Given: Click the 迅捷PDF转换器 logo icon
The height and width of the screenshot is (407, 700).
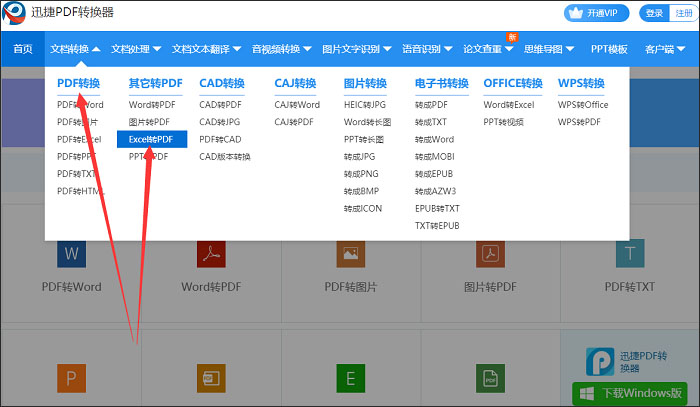Looking at the screenshot, I should point(14,13).
